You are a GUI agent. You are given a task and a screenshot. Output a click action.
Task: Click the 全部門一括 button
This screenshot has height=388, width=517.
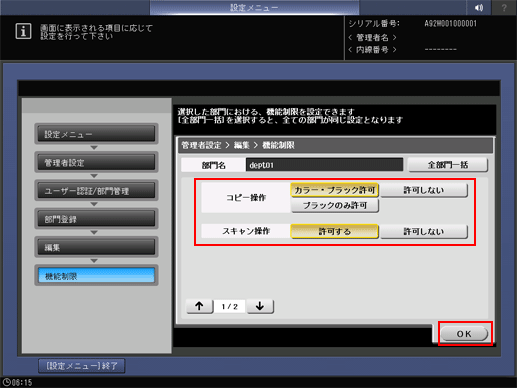(x=448, y=165)
